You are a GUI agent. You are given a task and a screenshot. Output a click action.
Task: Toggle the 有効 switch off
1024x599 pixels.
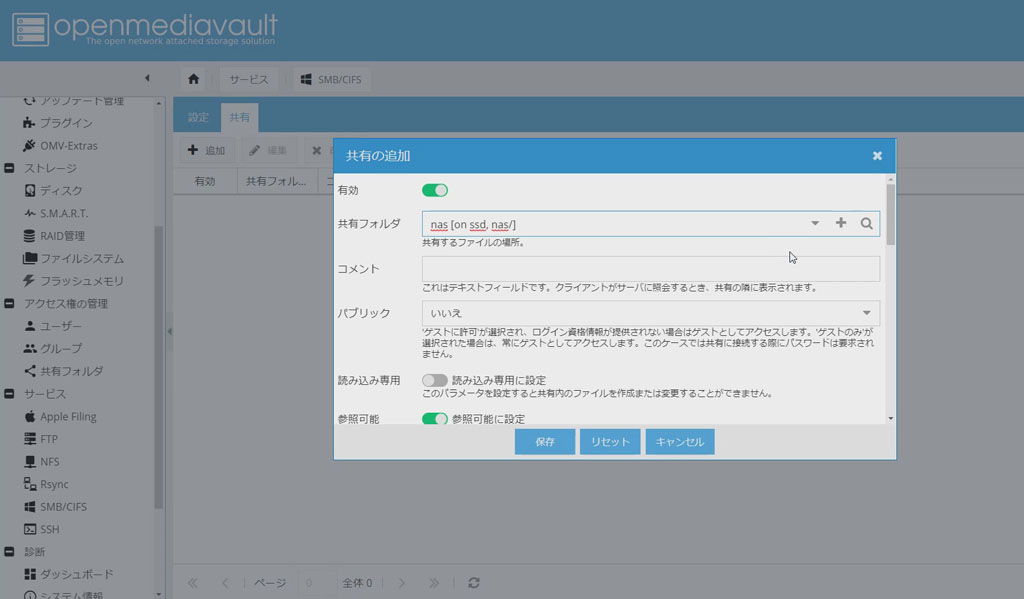coord(435,190)
